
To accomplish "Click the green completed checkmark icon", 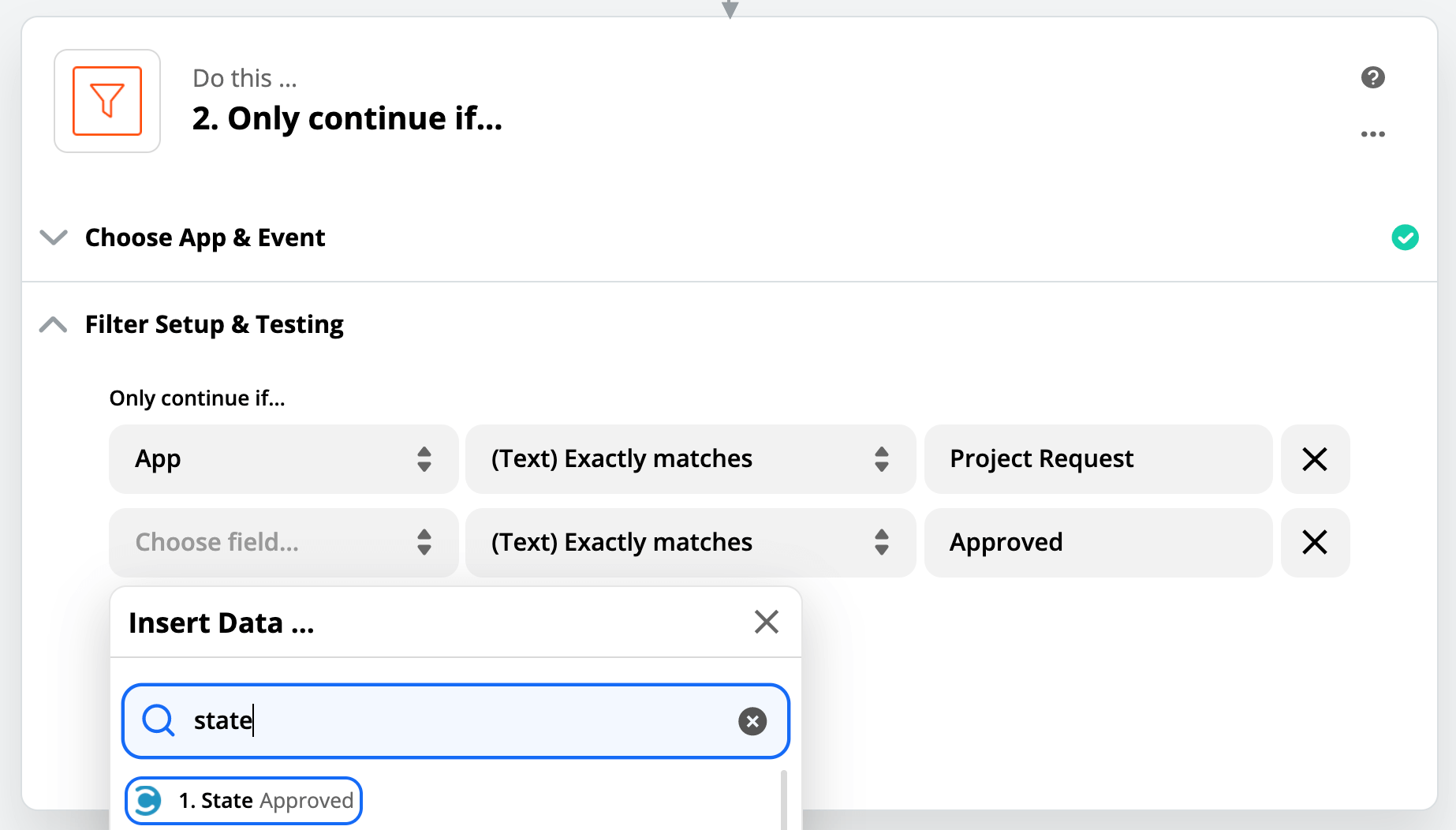I will coord(1405,237).
